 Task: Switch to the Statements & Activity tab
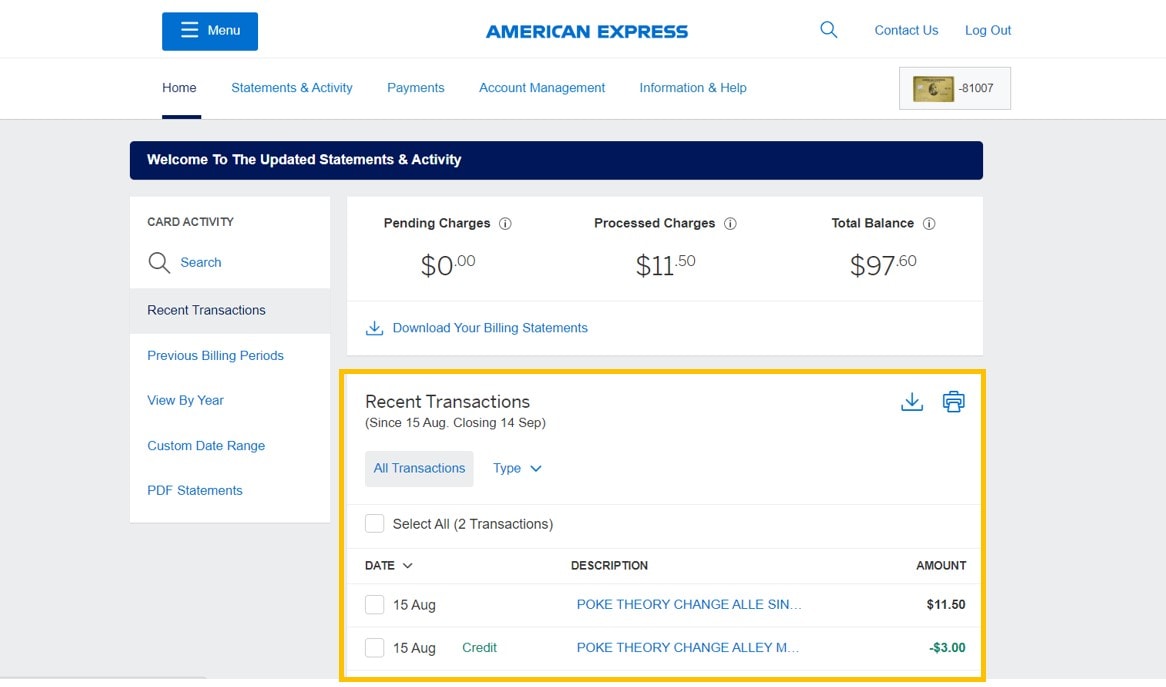[291, 88]
